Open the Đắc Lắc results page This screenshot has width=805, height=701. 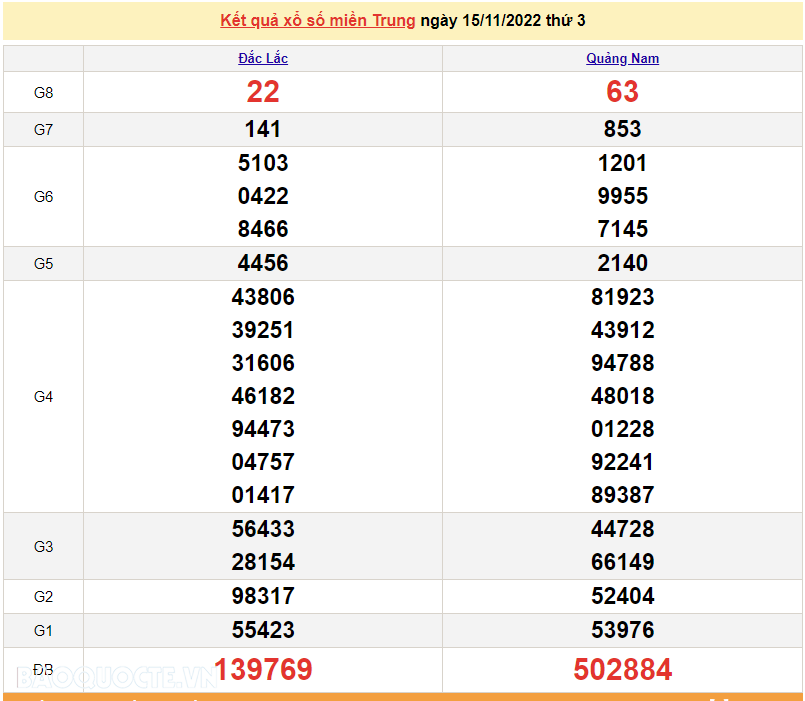[x=263, y=58]
